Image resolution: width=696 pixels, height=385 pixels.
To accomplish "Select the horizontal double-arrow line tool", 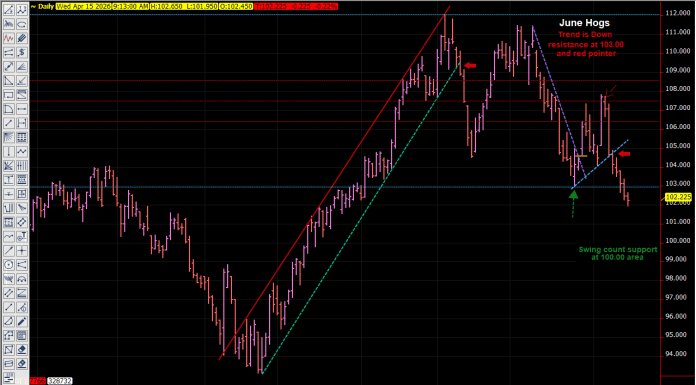I will click(x=22, y=109).
